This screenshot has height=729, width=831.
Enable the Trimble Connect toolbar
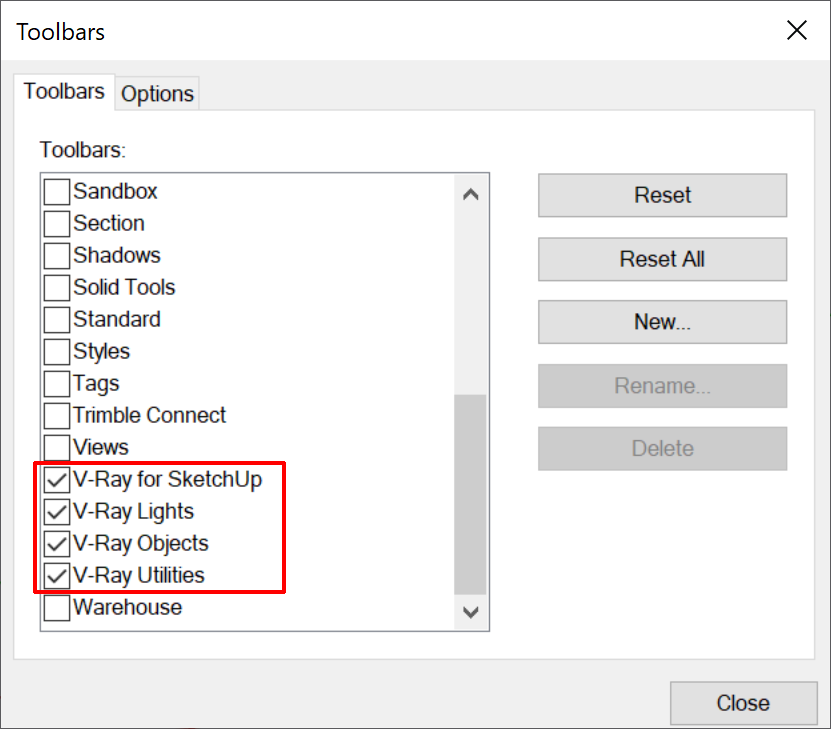57,415
